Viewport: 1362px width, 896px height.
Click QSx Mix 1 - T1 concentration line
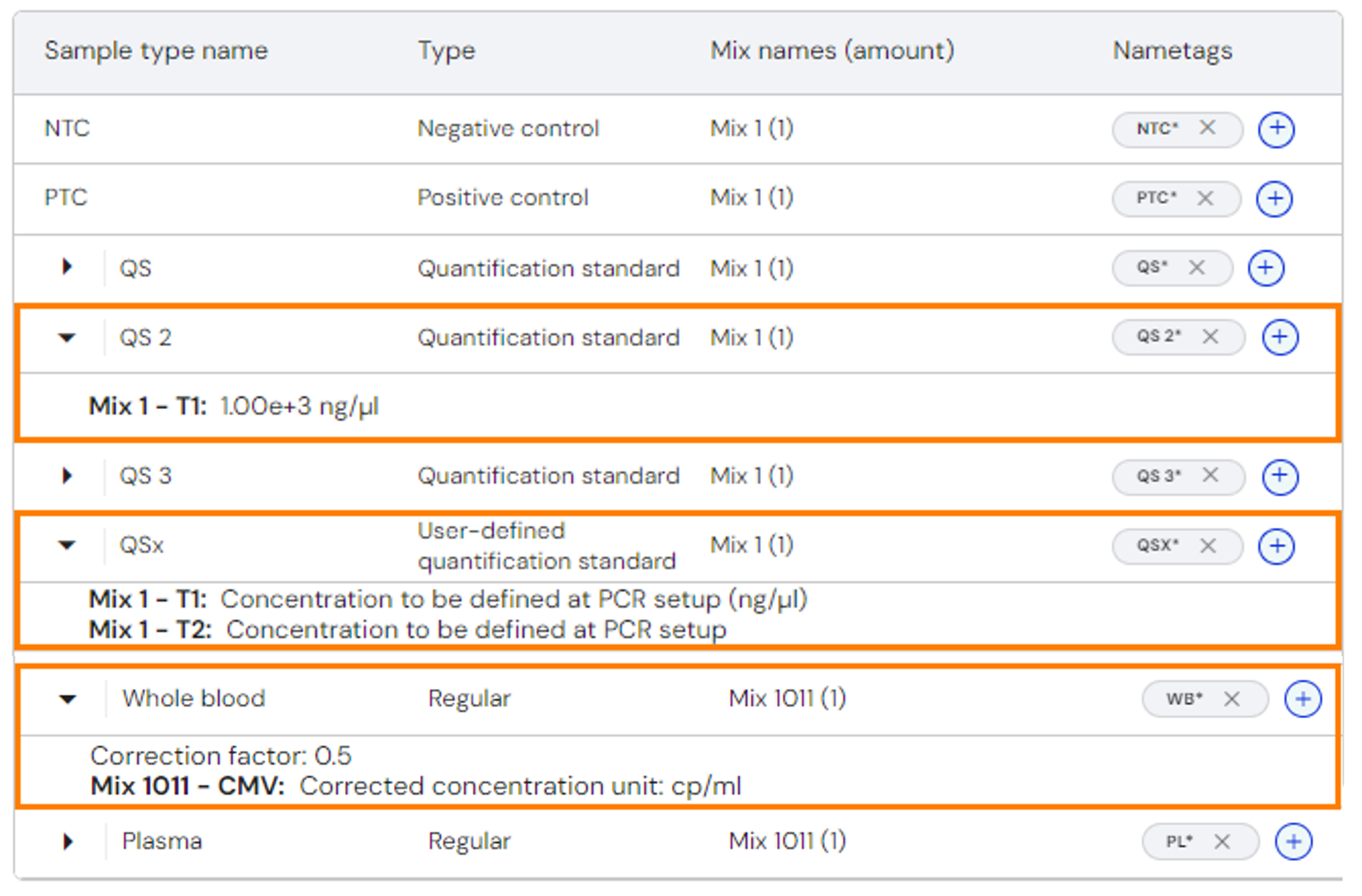click(x=448, y=600)
